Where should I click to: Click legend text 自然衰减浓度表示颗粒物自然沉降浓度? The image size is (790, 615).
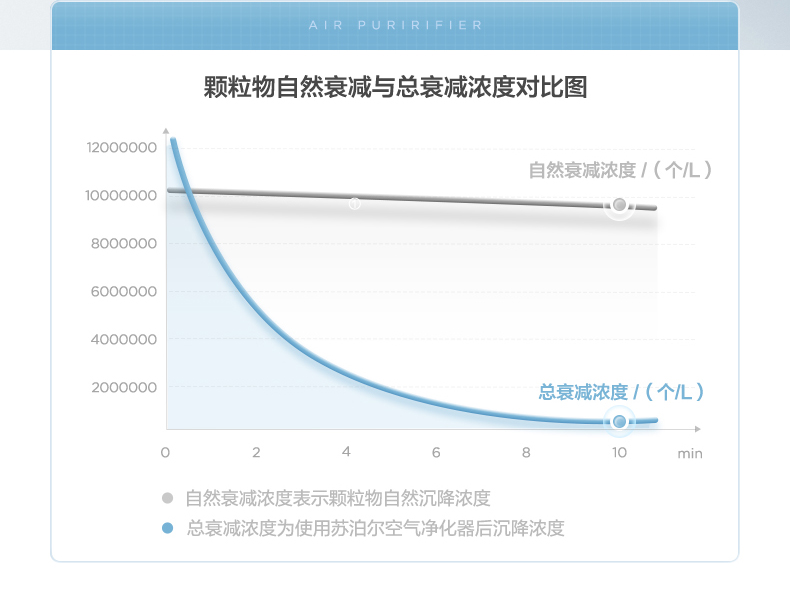coord(338,498)
